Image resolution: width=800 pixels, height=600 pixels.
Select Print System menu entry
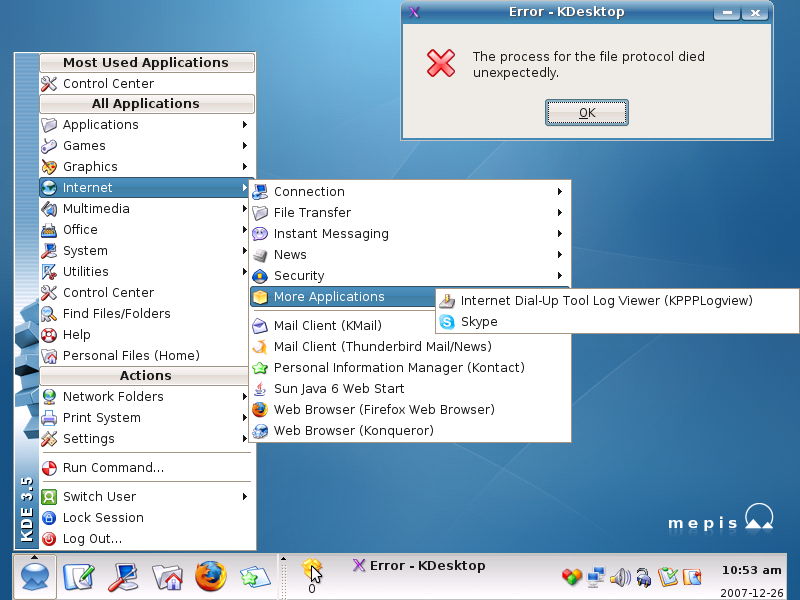tap(144, 417)
